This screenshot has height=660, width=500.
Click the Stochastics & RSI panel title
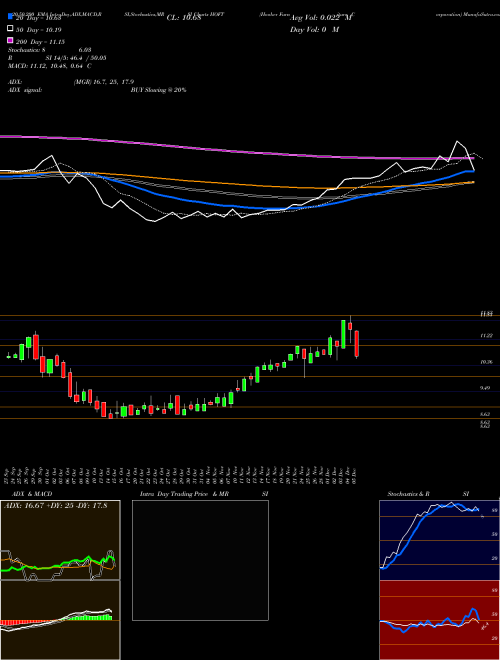tap(428, 494)
